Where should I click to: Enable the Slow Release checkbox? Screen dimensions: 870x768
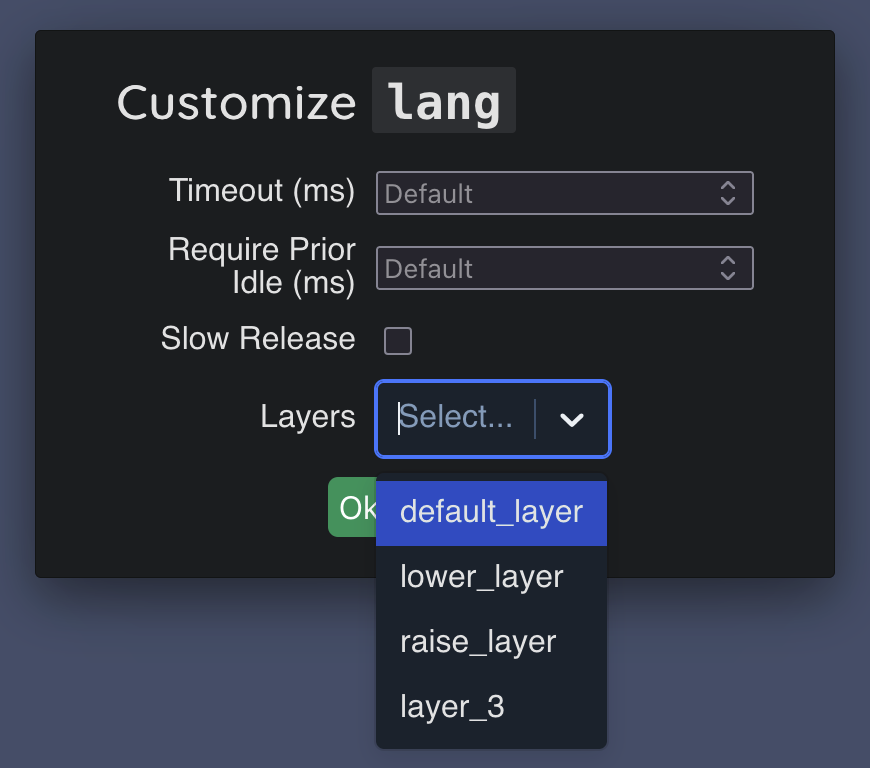pyautogui.click(x=398, y=341)
